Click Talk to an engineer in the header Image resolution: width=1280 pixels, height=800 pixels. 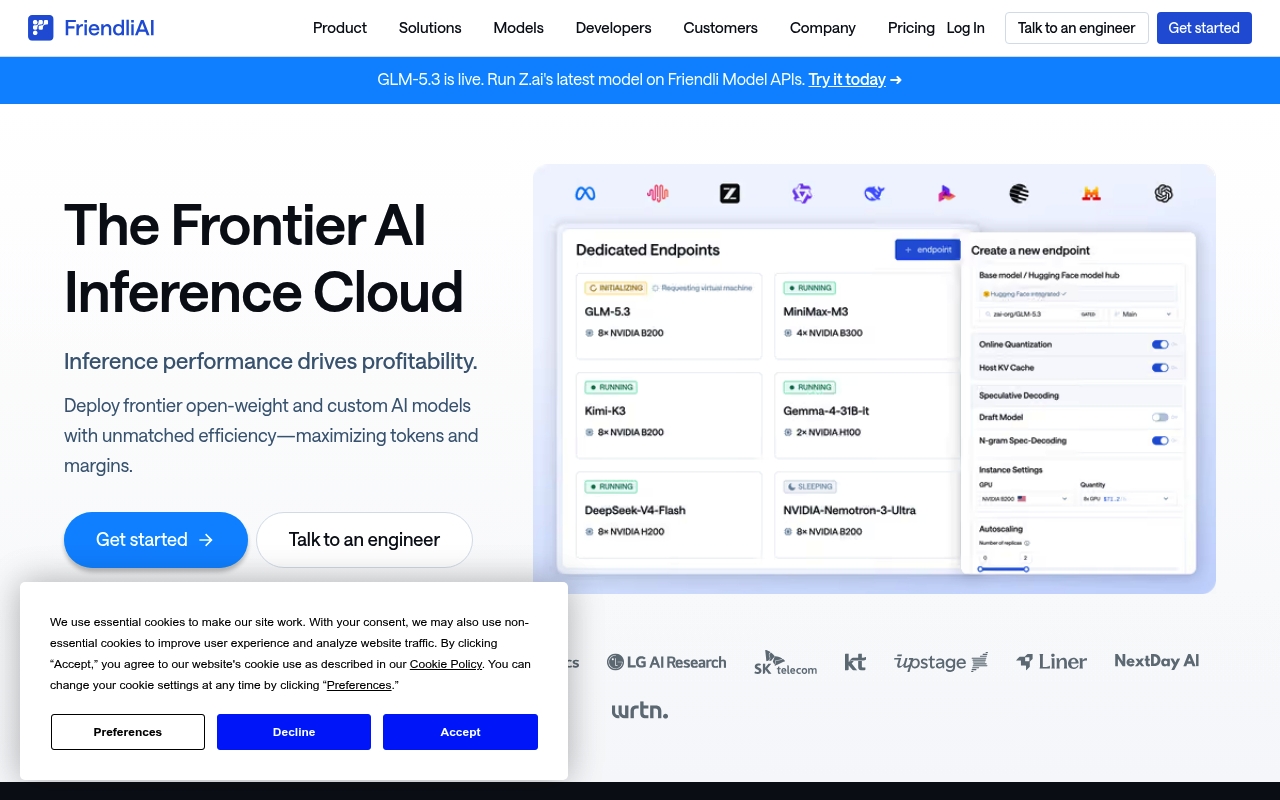(x=1077, y=28)
